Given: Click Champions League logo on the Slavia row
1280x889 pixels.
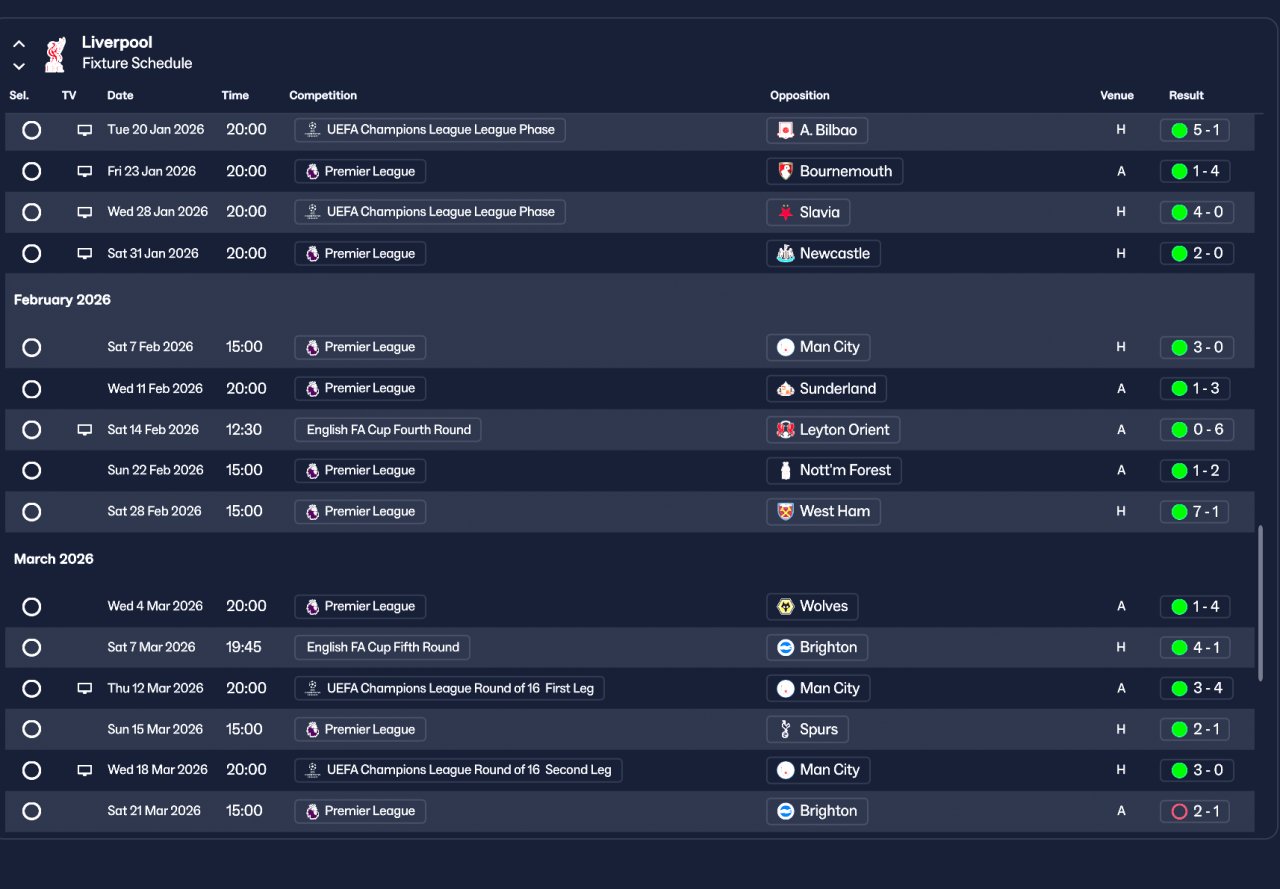Looking at the screenshot, I should [x=312, y=212].
